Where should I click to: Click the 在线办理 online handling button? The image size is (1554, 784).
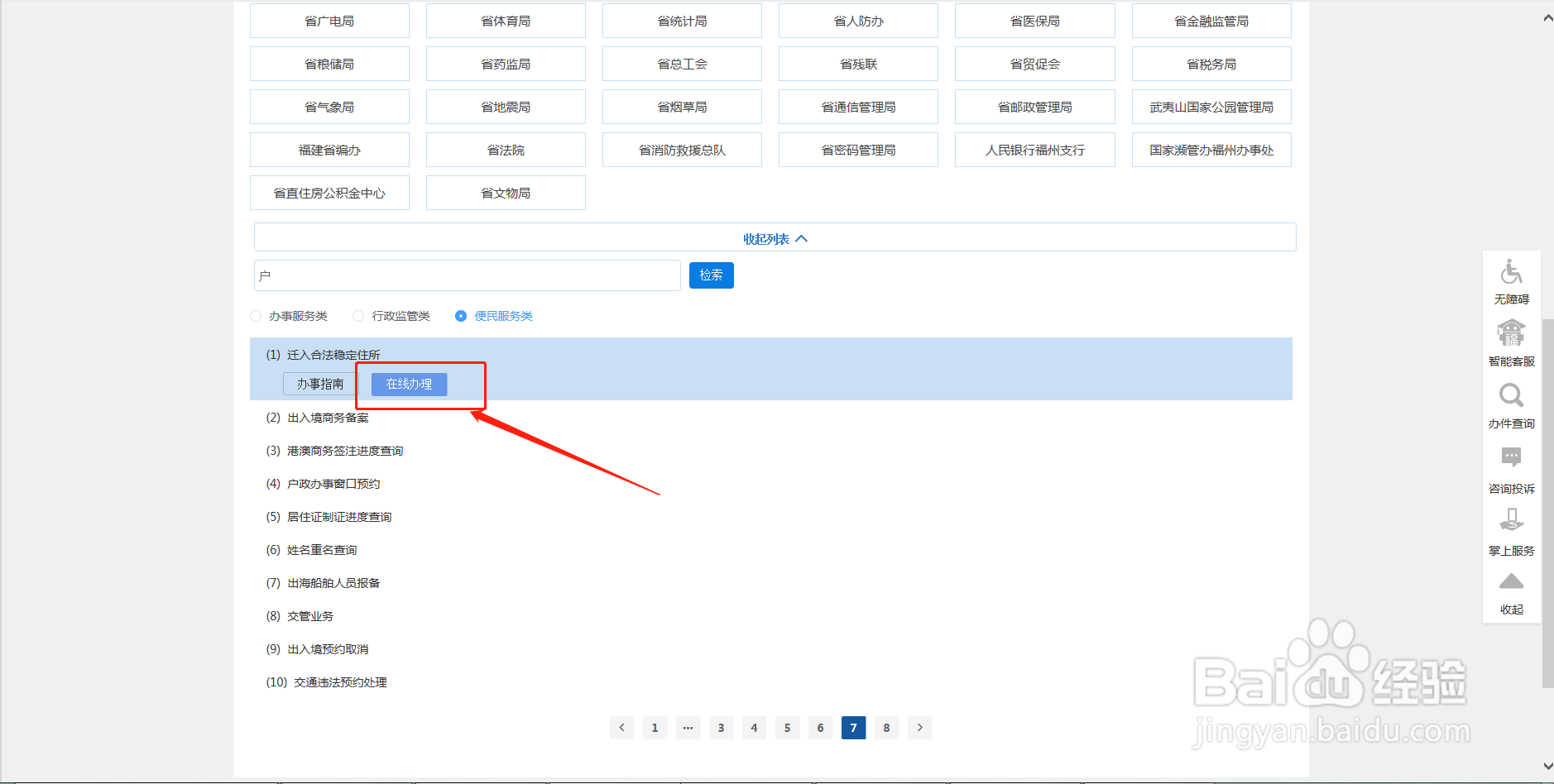pyautogui.click(x=409, y=384)
